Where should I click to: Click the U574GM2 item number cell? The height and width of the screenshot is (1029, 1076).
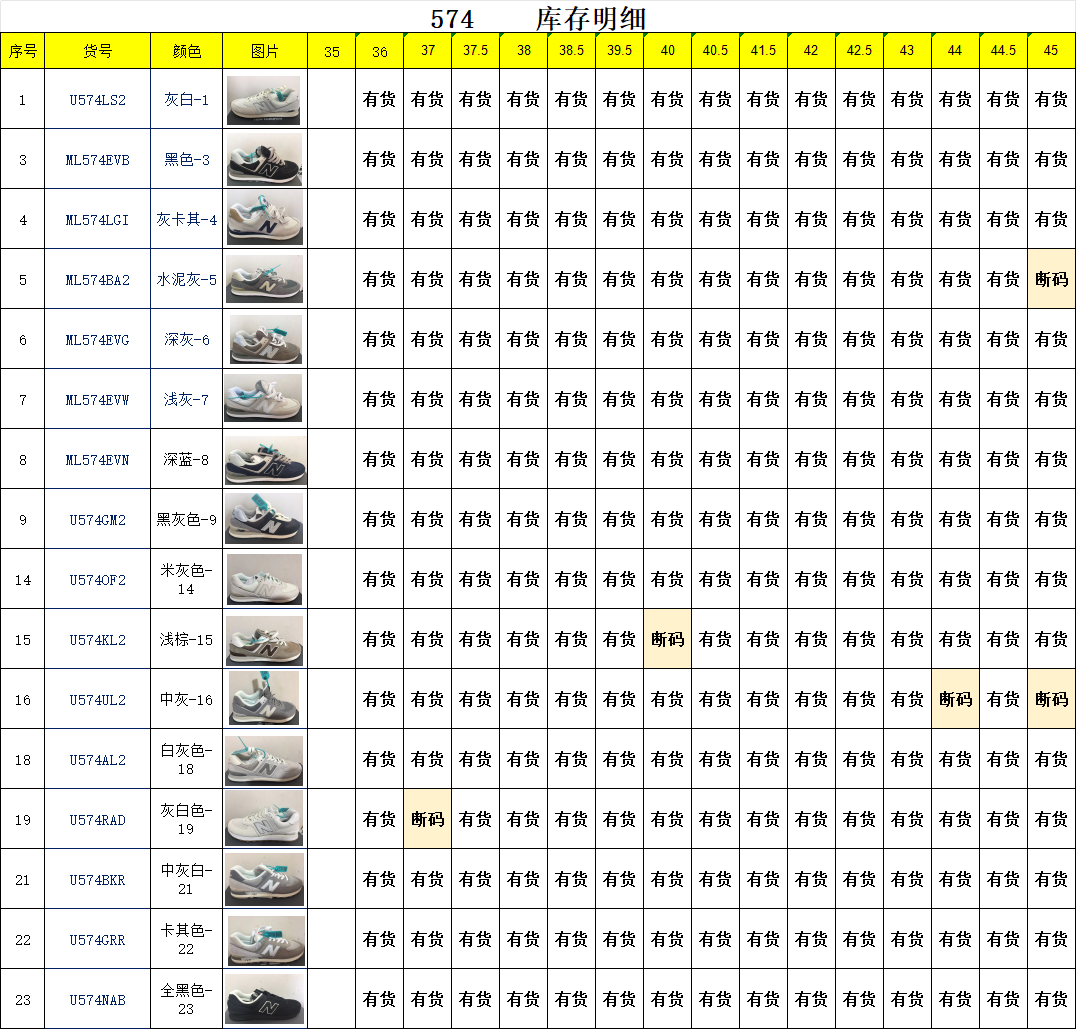click(97, 520)
